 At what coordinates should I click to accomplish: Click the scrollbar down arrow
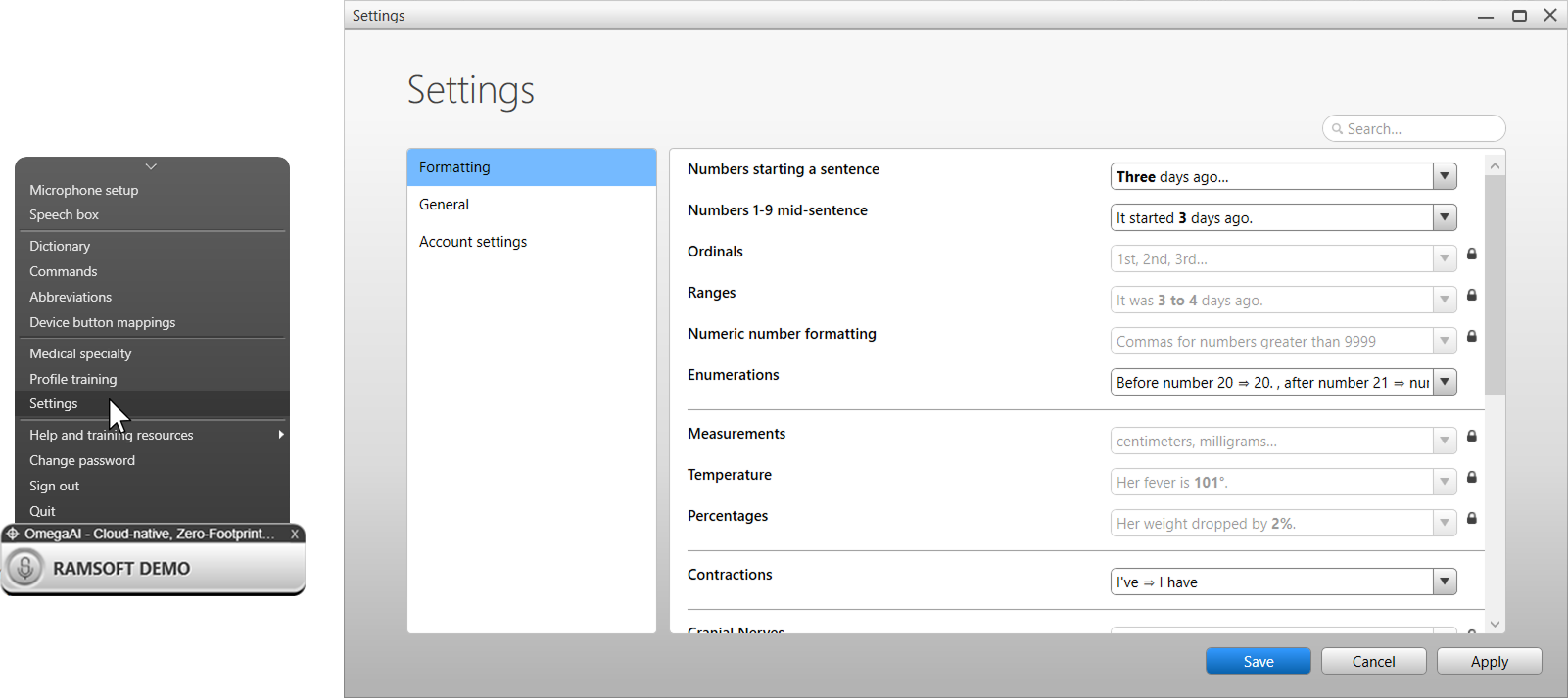coord(1495,624)
